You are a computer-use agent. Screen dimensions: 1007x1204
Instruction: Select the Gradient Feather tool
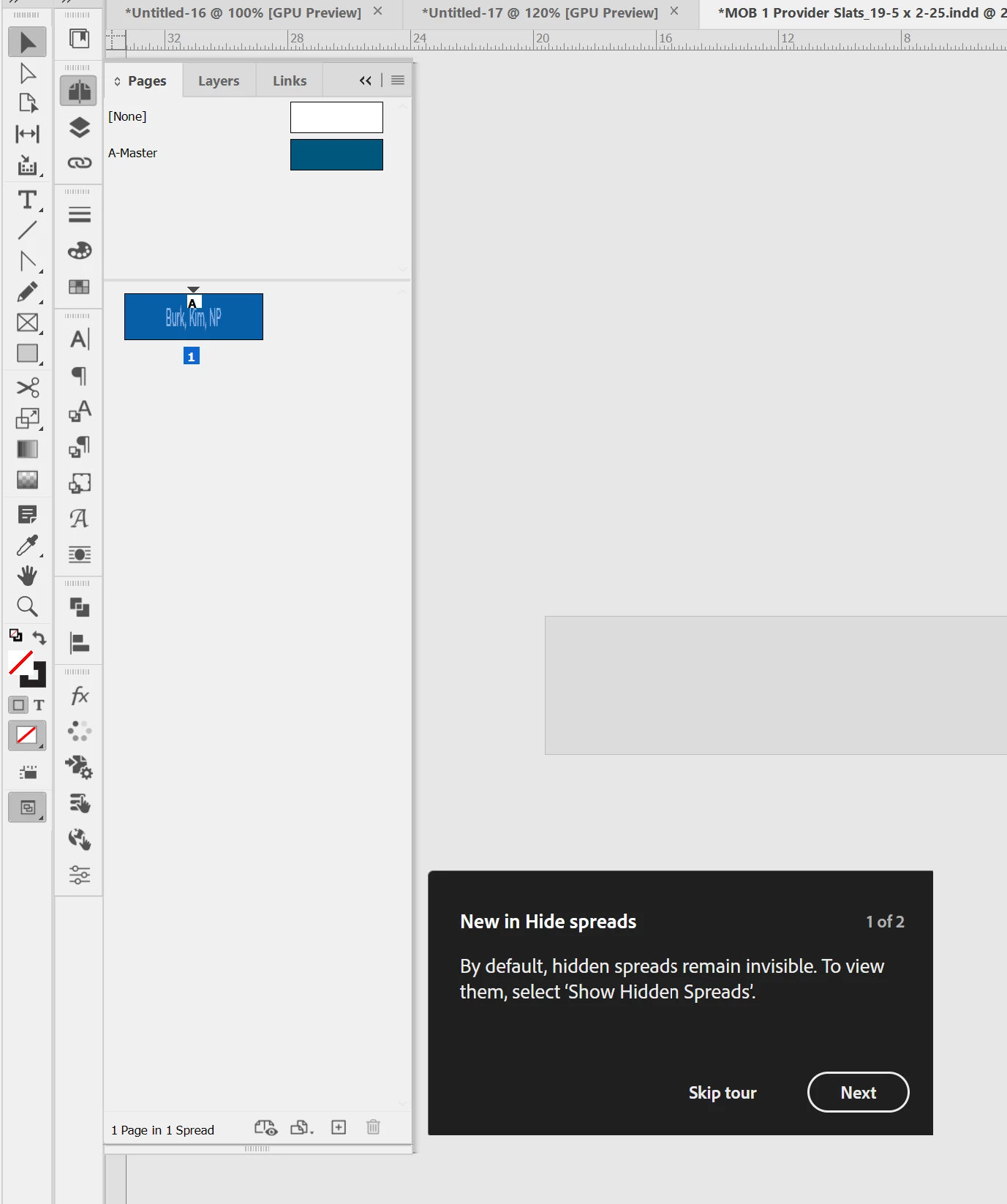(x=27, y=480)
